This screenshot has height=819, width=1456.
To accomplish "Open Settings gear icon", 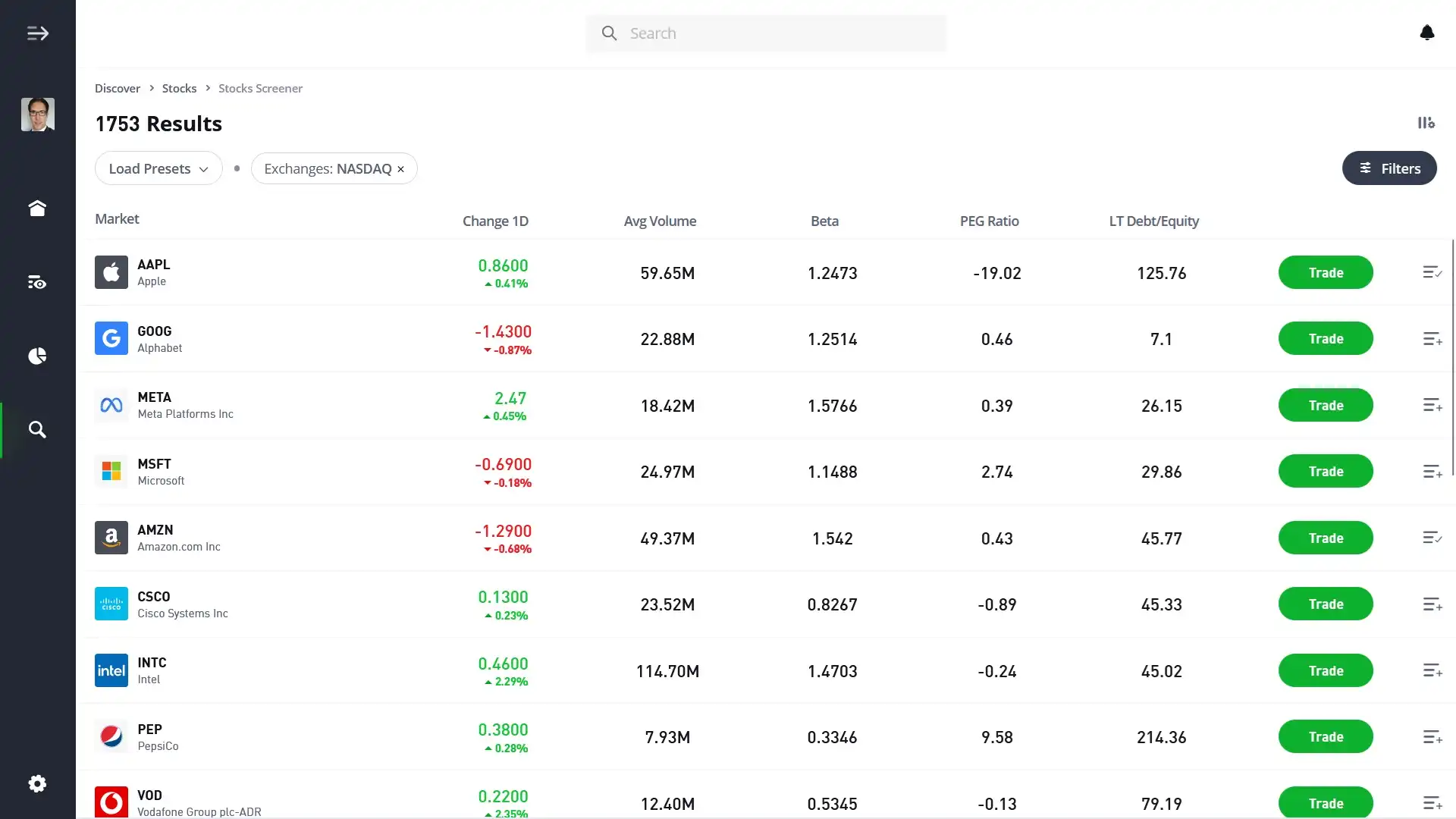I will coord(37,783).
